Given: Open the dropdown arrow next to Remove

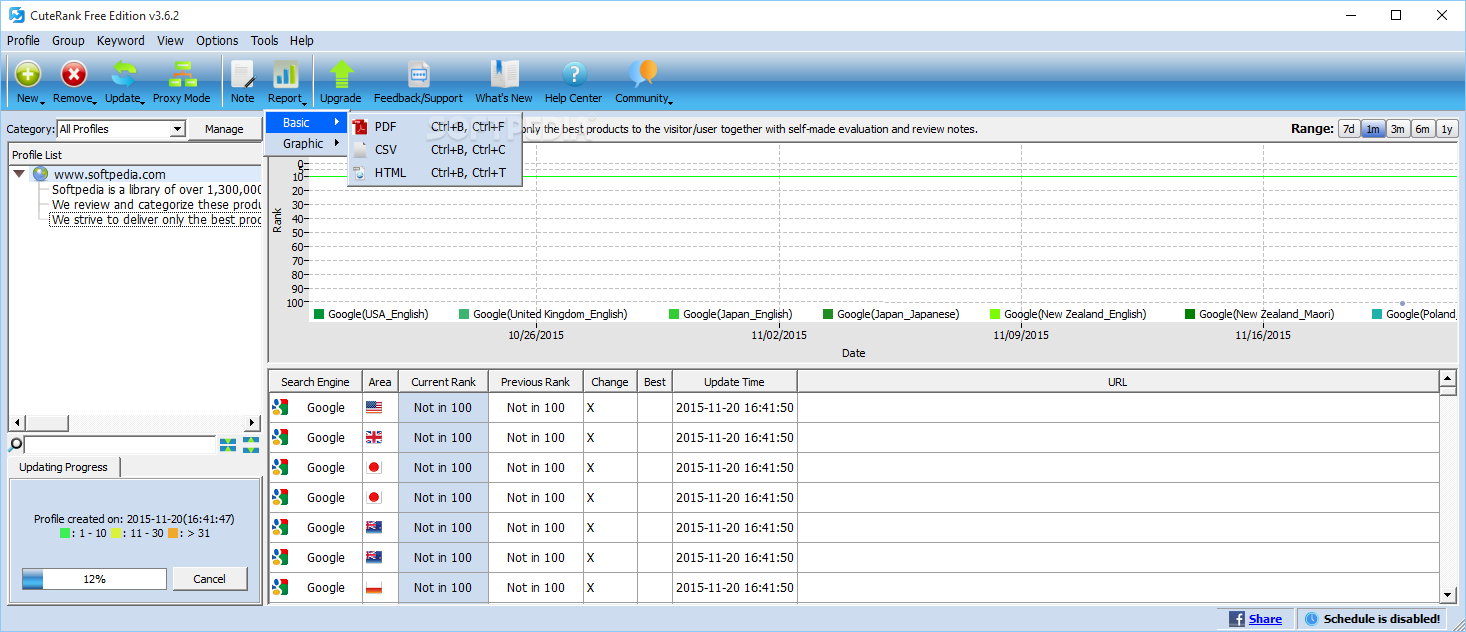Looking at the screenshot, I should click(95, 101).
